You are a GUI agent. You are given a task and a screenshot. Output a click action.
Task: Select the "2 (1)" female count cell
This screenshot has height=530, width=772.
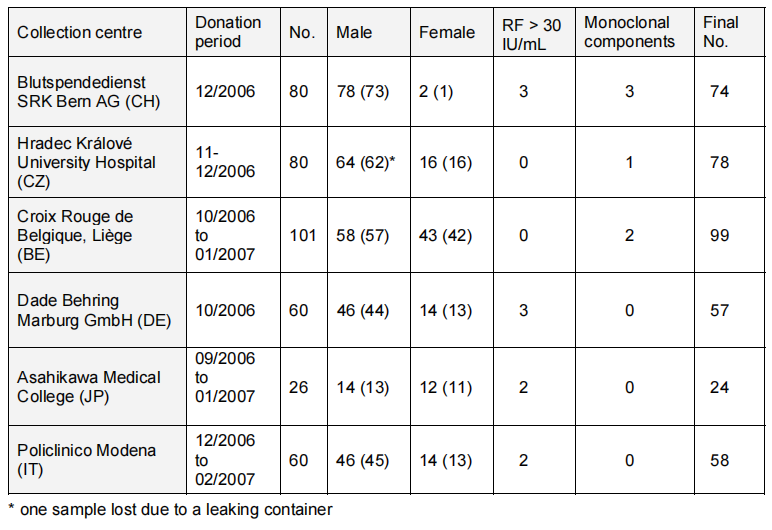(x=437, y=91)
